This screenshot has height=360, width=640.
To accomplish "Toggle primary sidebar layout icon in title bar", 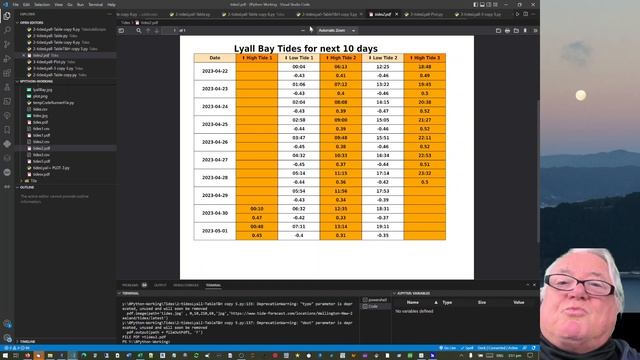I will coord(476,4).
